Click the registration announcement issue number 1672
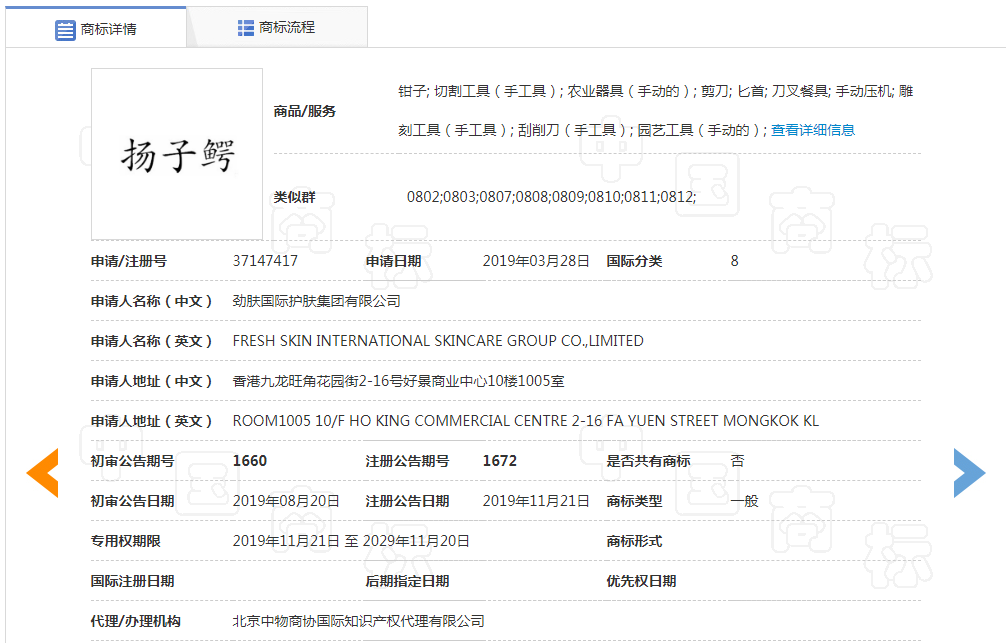Image resolution: width=1006 pixels, height=643 pixels. point(499,461)
